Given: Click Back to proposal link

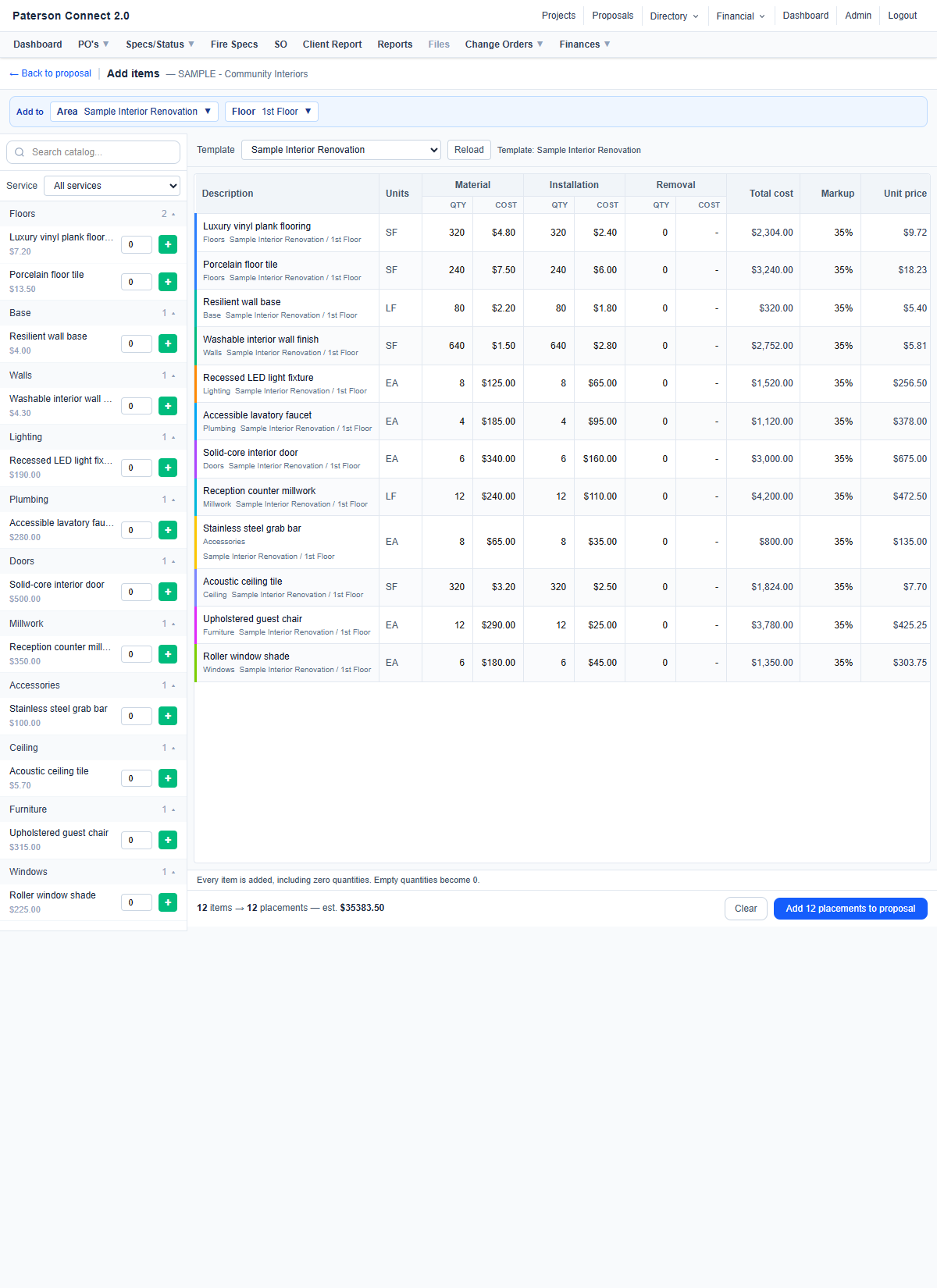Looking at the screenshot, I should (50, 73).
